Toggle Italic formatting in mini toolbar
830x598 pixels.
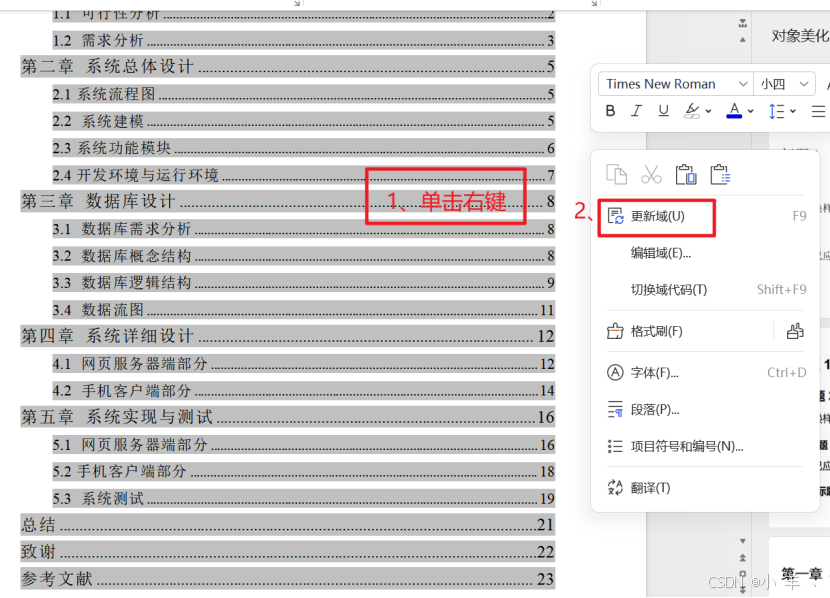[636, 111]
